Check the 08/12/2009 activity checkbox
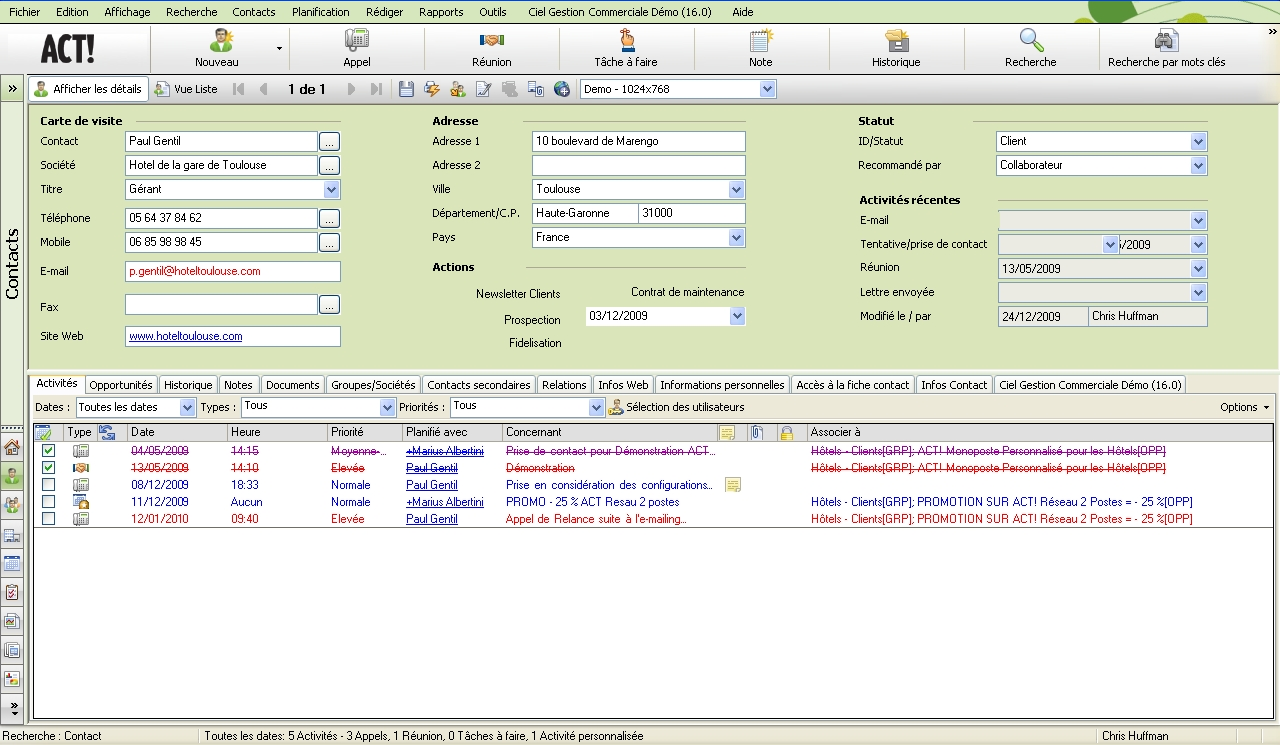The image size is (1280, 745). tap(48, 485)
